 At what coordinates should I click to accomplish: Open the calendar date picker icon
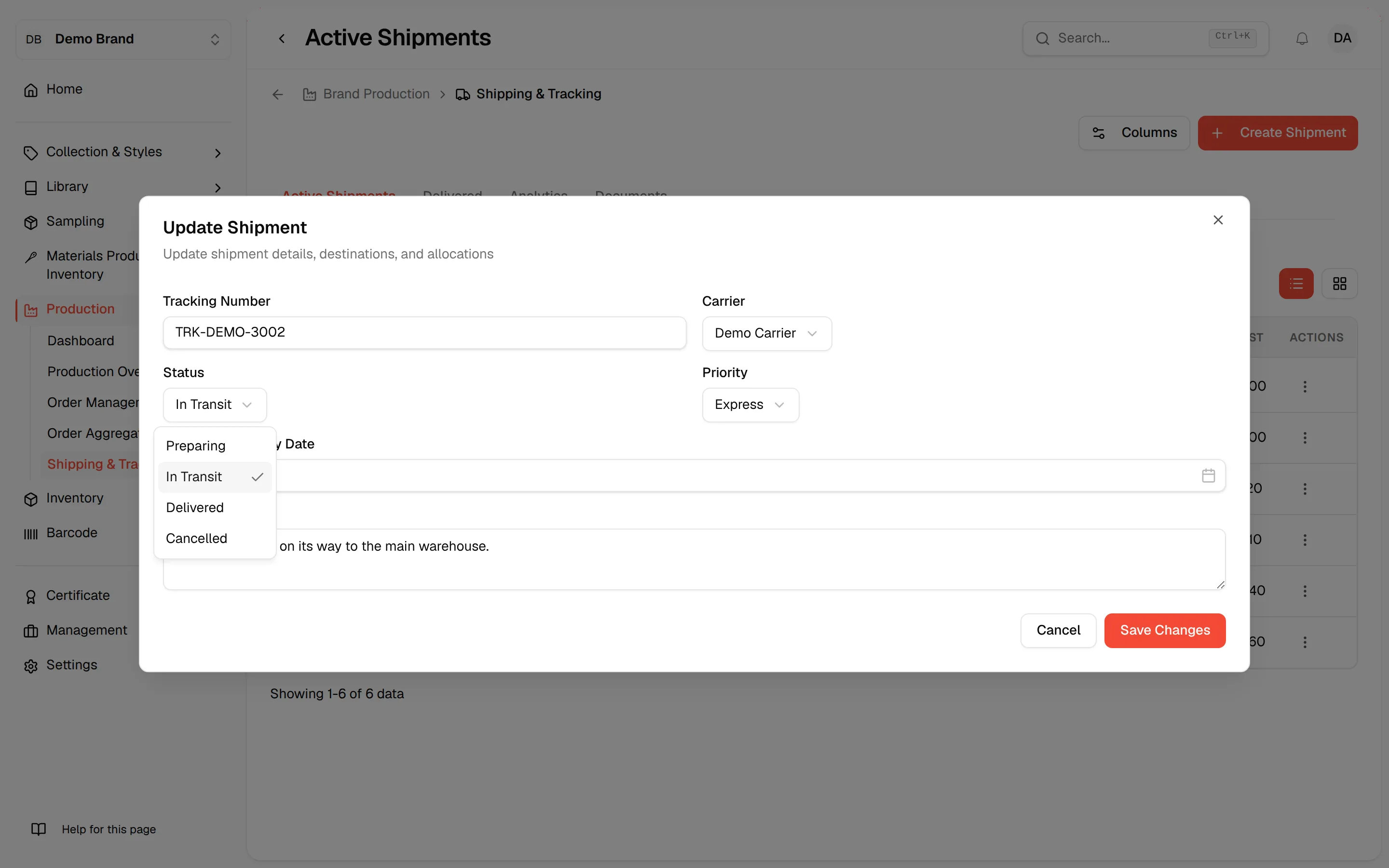1208,475
